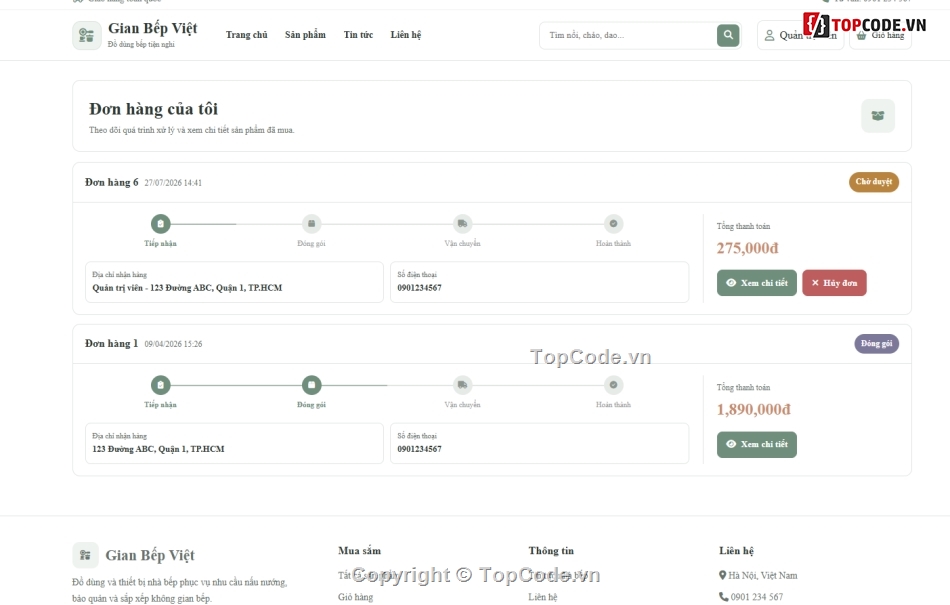Click the Tiếp nhận step icon of Đơn hàng 6
The image size is (950, 605).
[161, 224]
